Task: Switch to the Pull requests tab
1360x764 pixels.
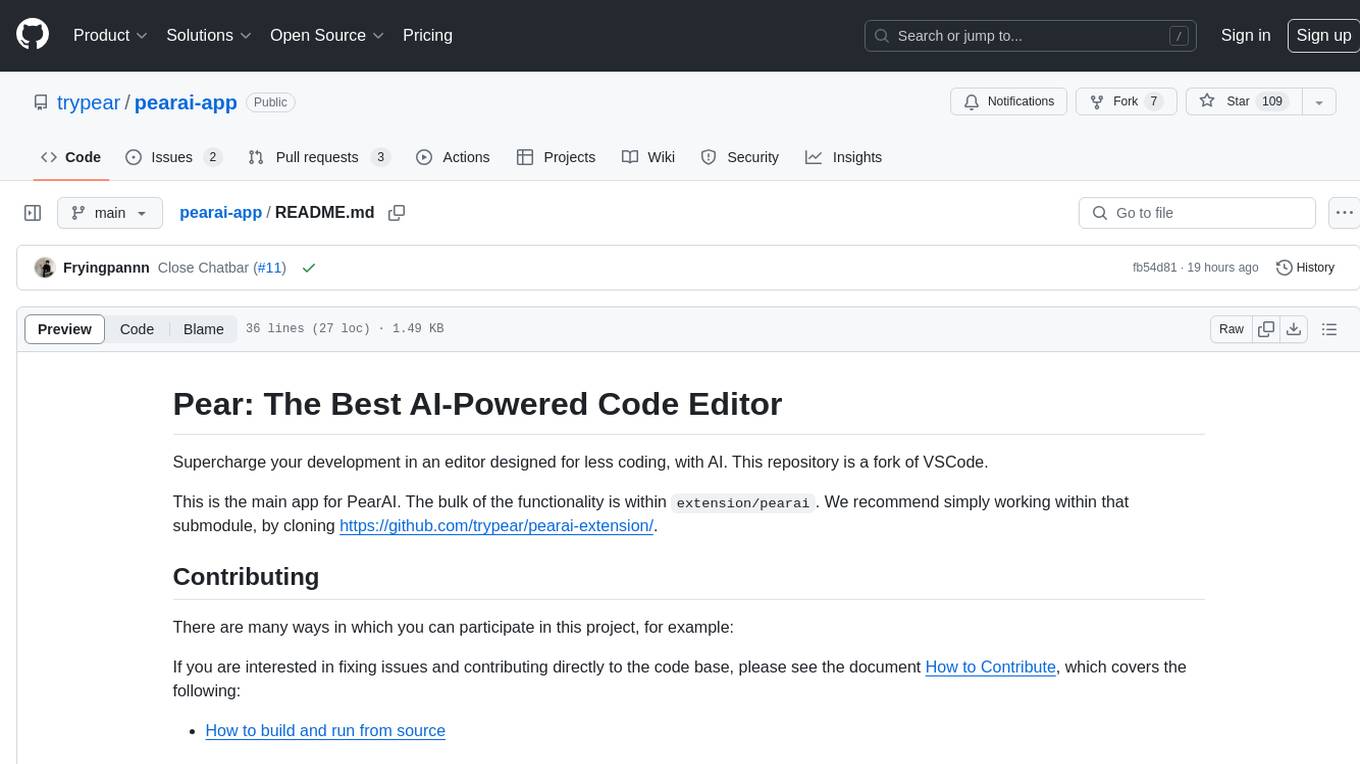Action: click(x=318, y=157)
